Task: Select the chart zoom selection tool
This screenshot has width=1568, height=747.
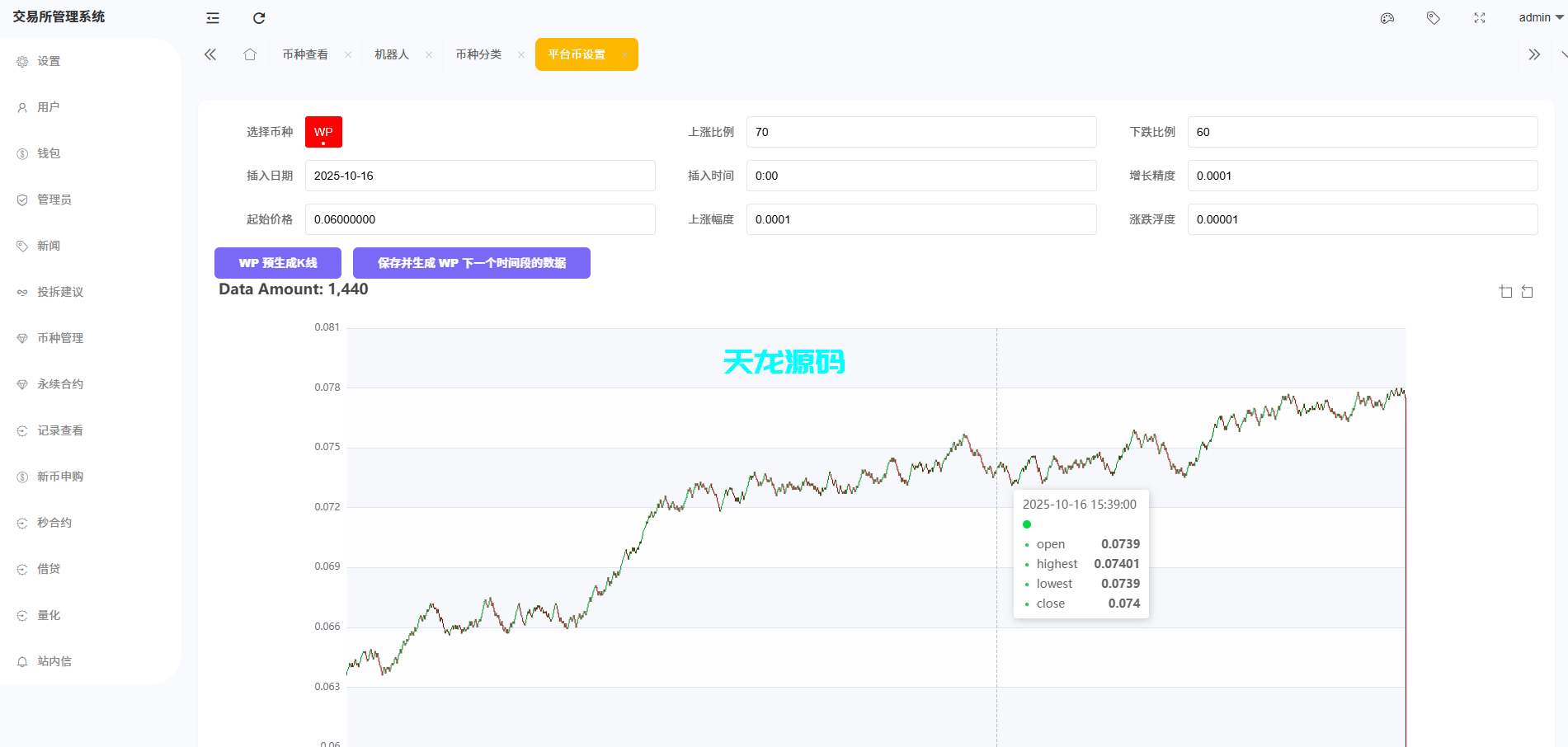Action: coord(1505,291)
